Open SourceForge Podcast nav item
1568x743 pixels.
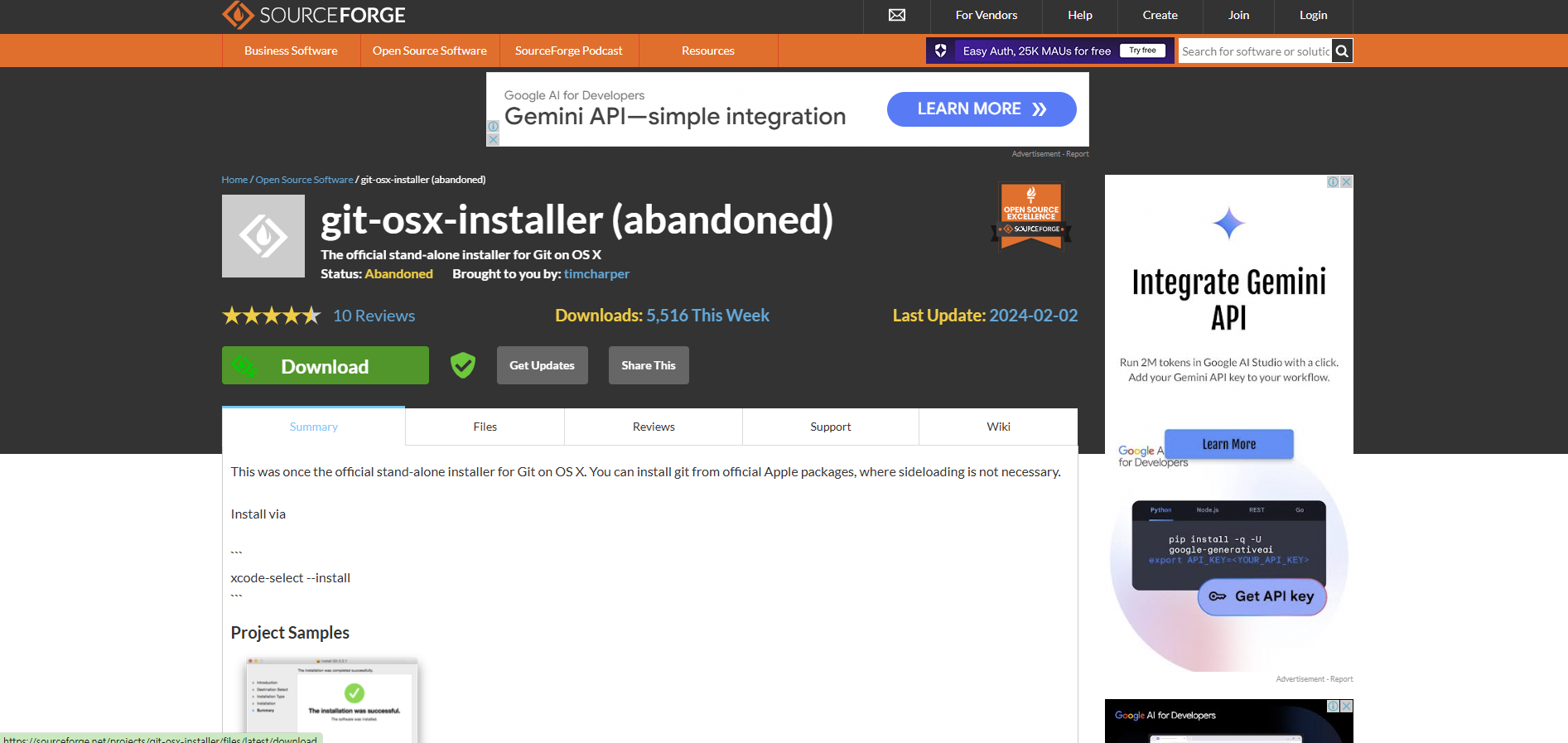(x=569, y=51)
